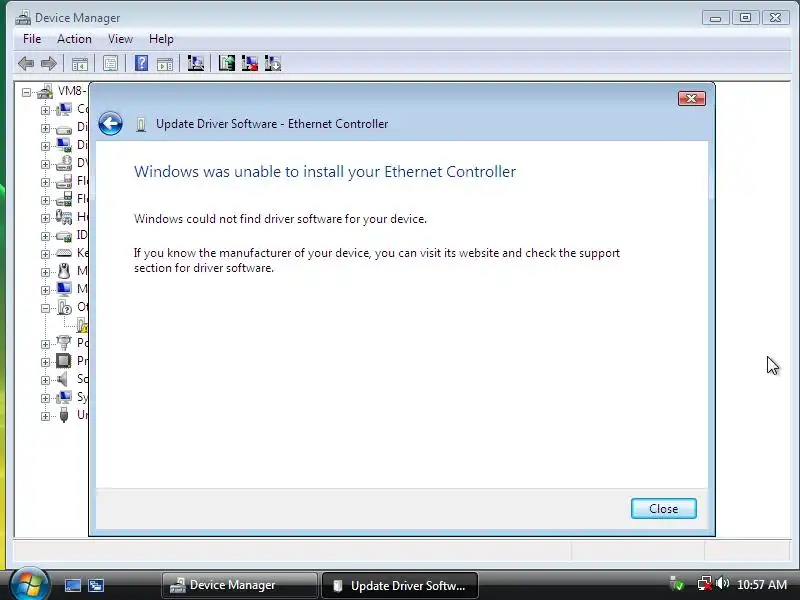The width and height of the screenshot is (800, 600).
Task: Open the Help menu
Action: point(161,39)
